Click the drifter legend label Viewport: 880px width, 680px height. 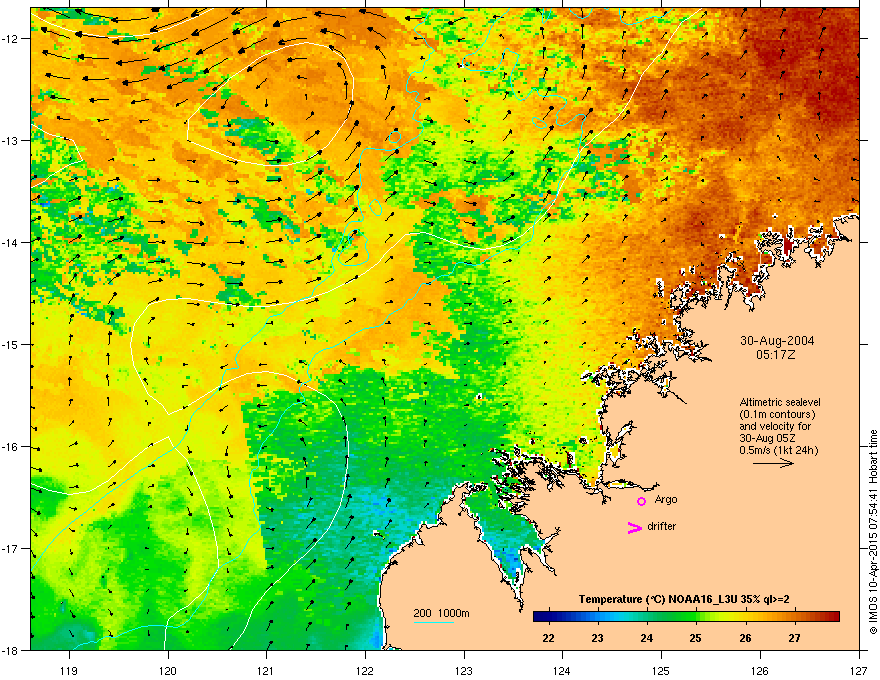click(x=661, y=526)
